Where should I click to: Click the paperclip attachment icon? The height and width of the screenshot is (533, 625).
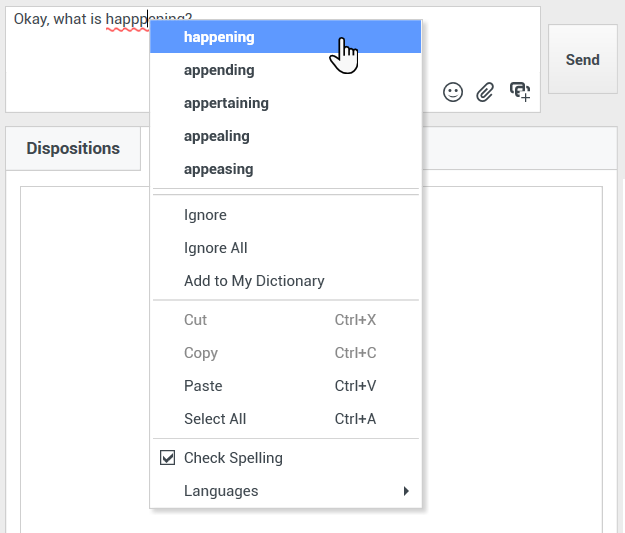[x=485, y=92]
